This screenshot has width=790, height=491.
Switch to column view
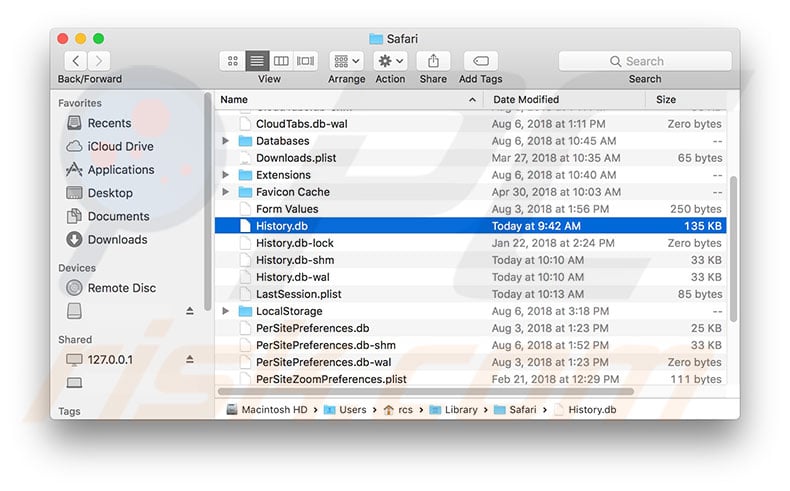[x=281, y=61]
